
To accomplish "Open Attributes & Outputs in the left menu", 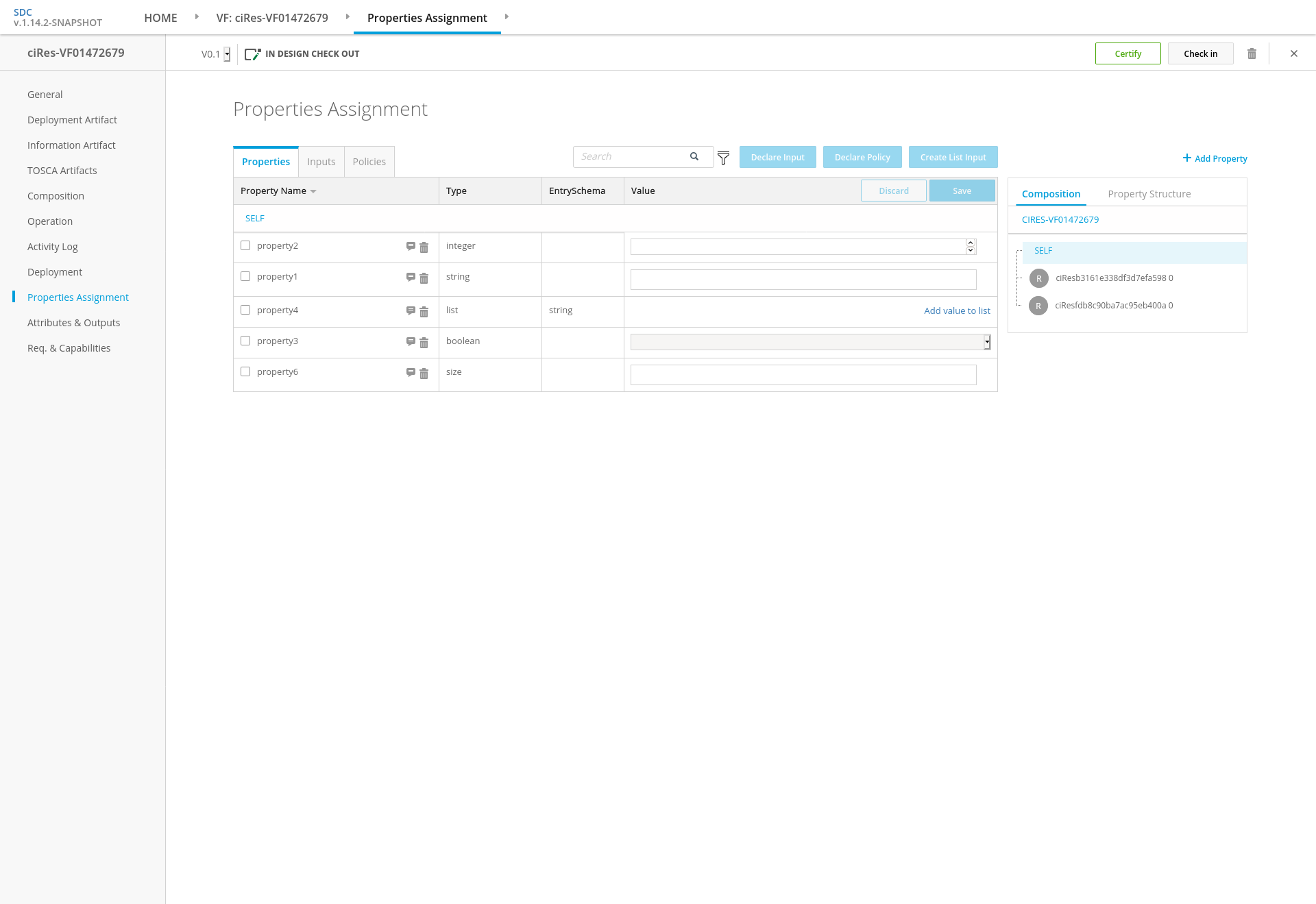I will click(74, 323).
